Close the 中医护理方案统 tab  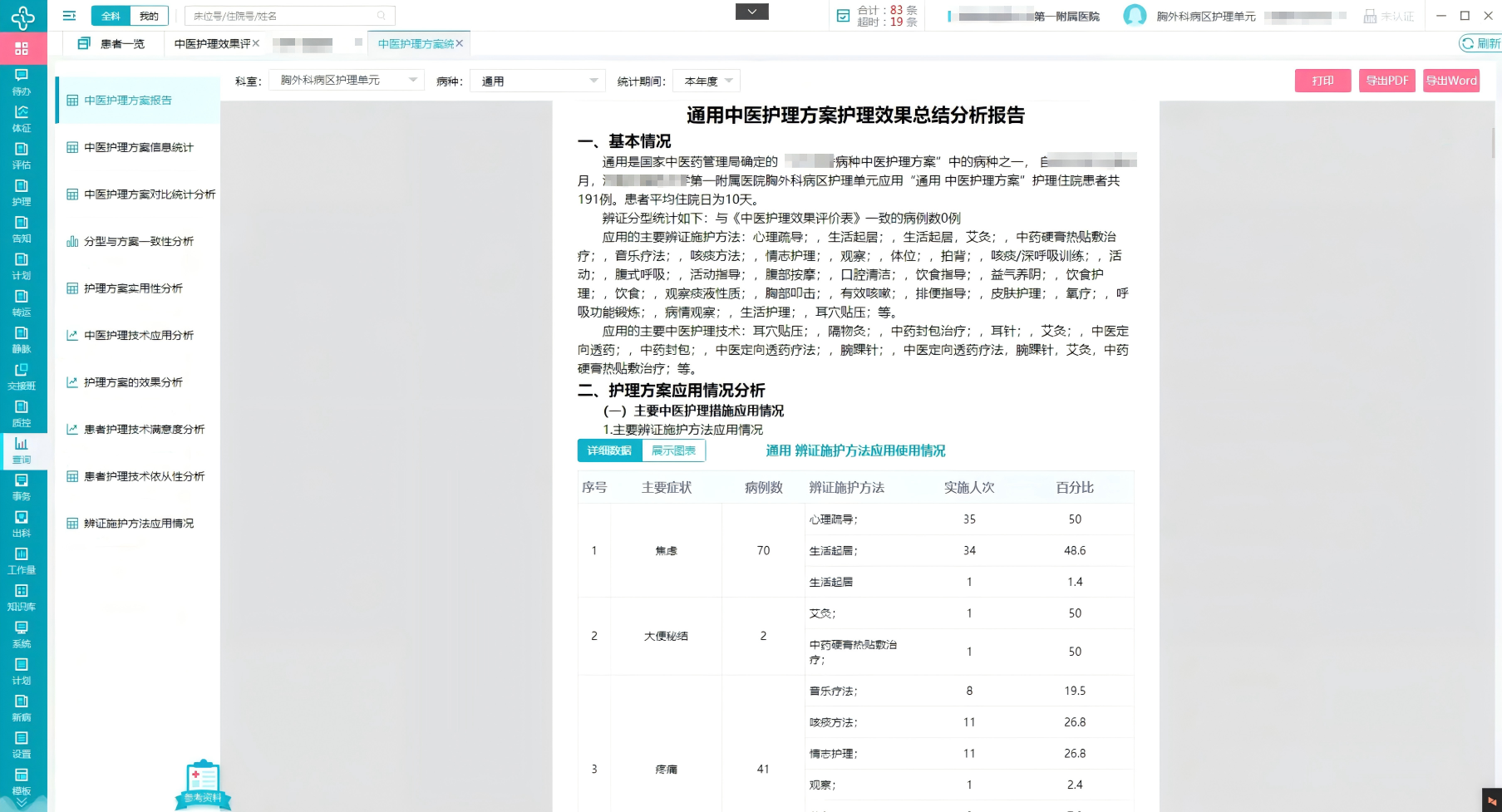[460, 43]
